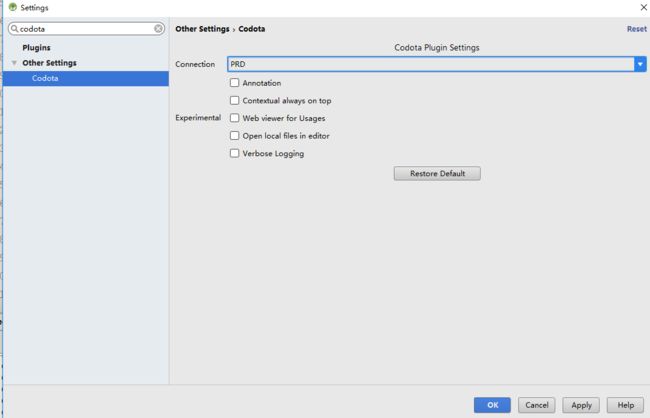Enable the Annotation checkbox
This screenshot has width=650, height=418.
(235, 83)
